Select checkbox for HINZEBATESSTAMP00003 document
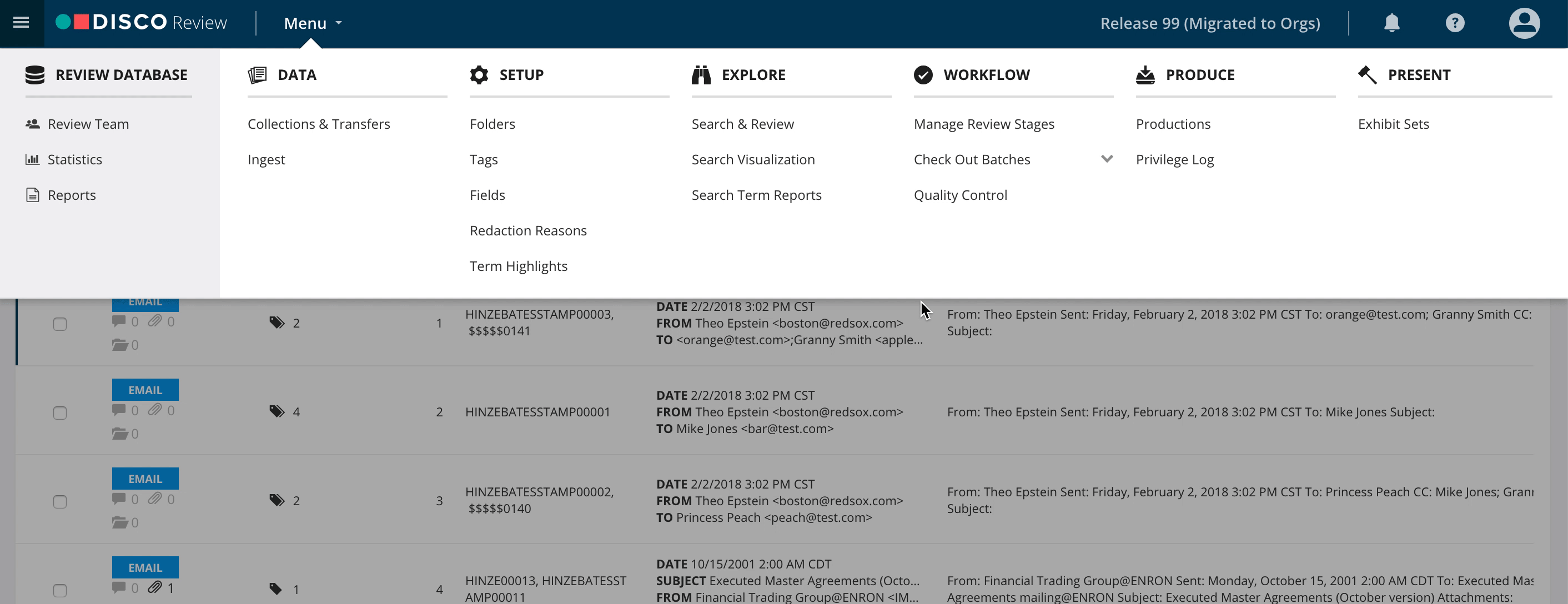This screenshot has width=1568, height=604. point(59,324)
